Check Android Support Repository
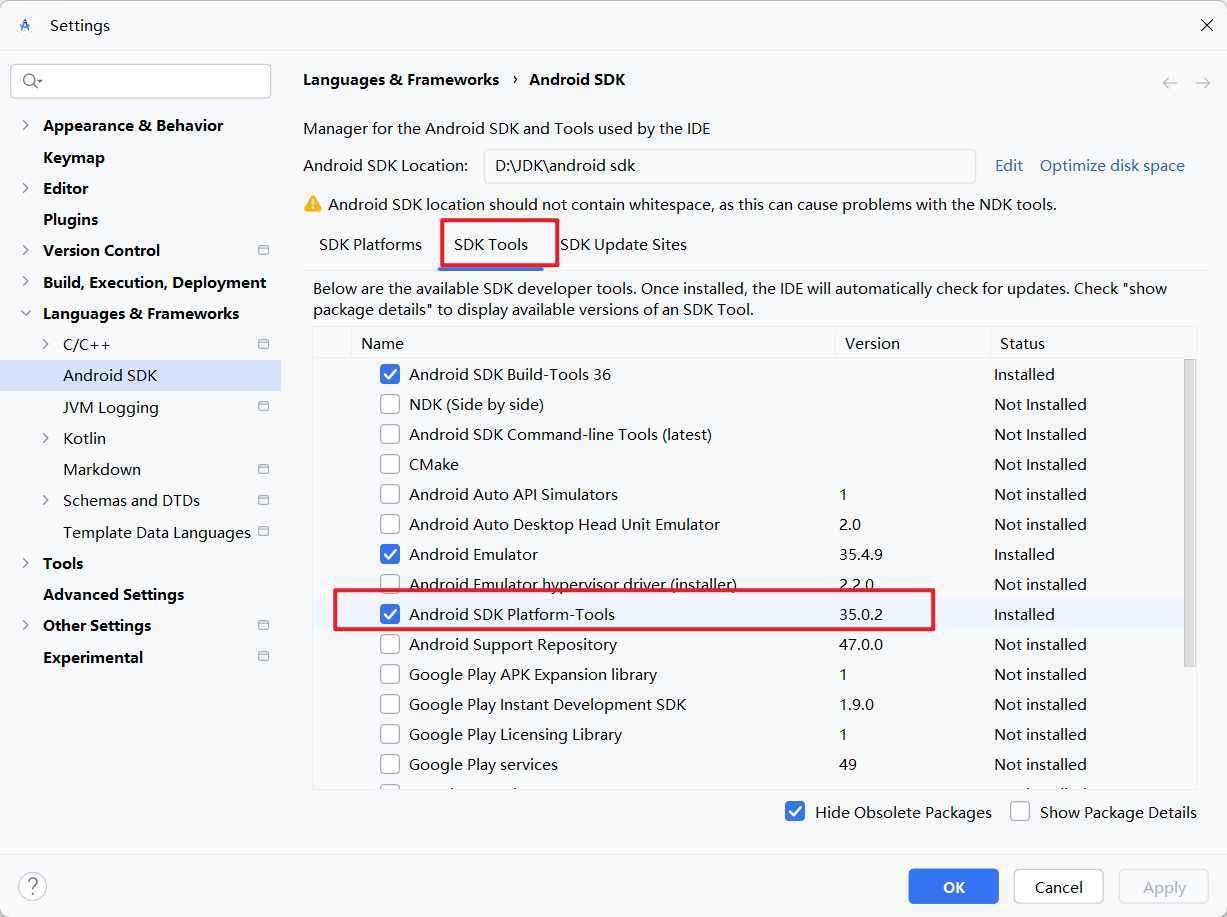 point(390,644)
